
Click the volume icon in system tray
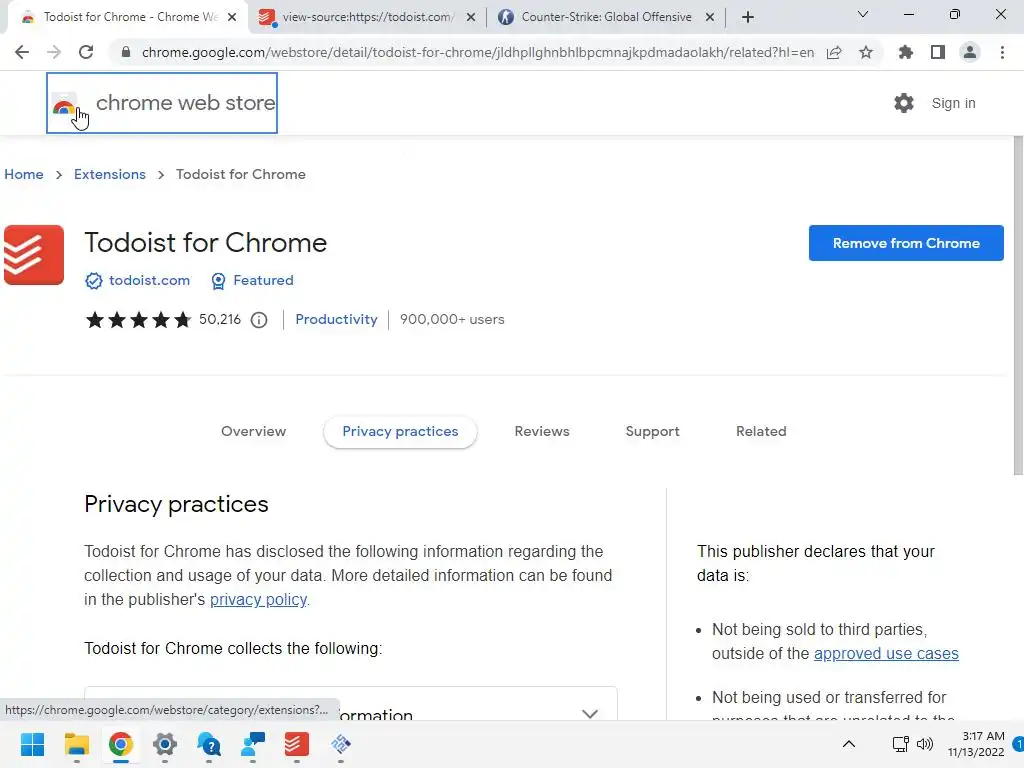925,744
